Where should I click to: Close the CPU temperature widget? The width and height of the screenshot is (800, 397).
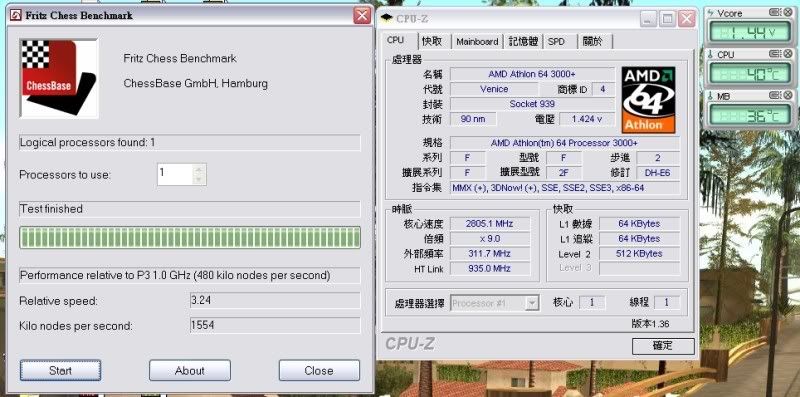click(x=788, y=54)
